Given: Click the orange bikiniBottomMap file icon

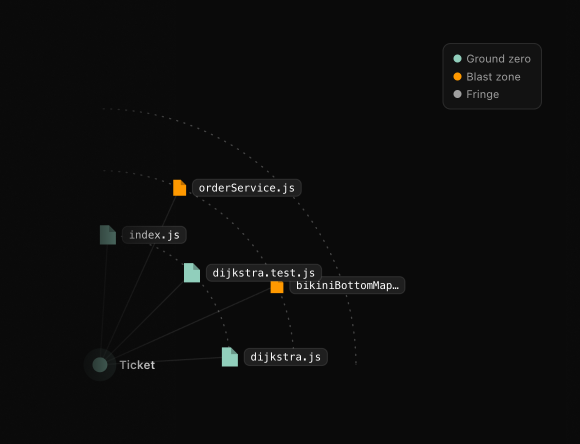Looking at the screenshot, I should click(x=277, y=287).
